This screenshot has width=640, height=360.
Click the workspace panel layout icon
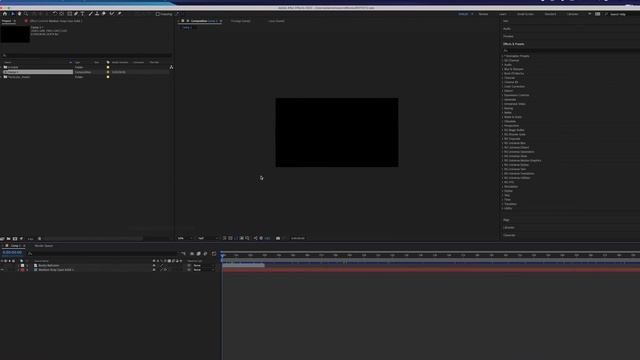(598, 14)
